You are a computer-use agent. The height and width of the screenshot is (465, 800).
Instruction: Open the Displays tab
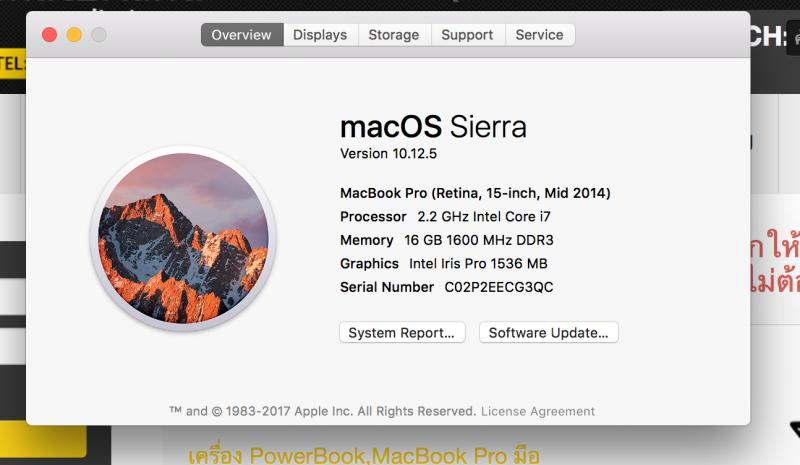click(320, 35)
